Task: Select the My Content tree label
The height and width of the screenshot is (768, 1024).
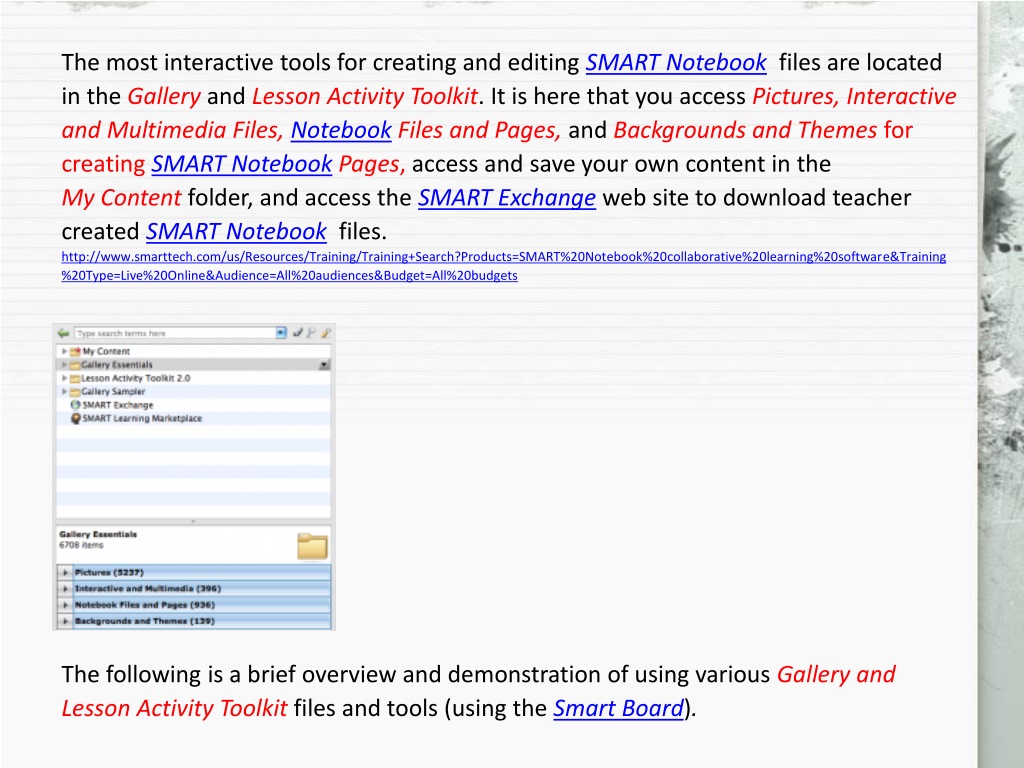Action: (x=106, y=351)
